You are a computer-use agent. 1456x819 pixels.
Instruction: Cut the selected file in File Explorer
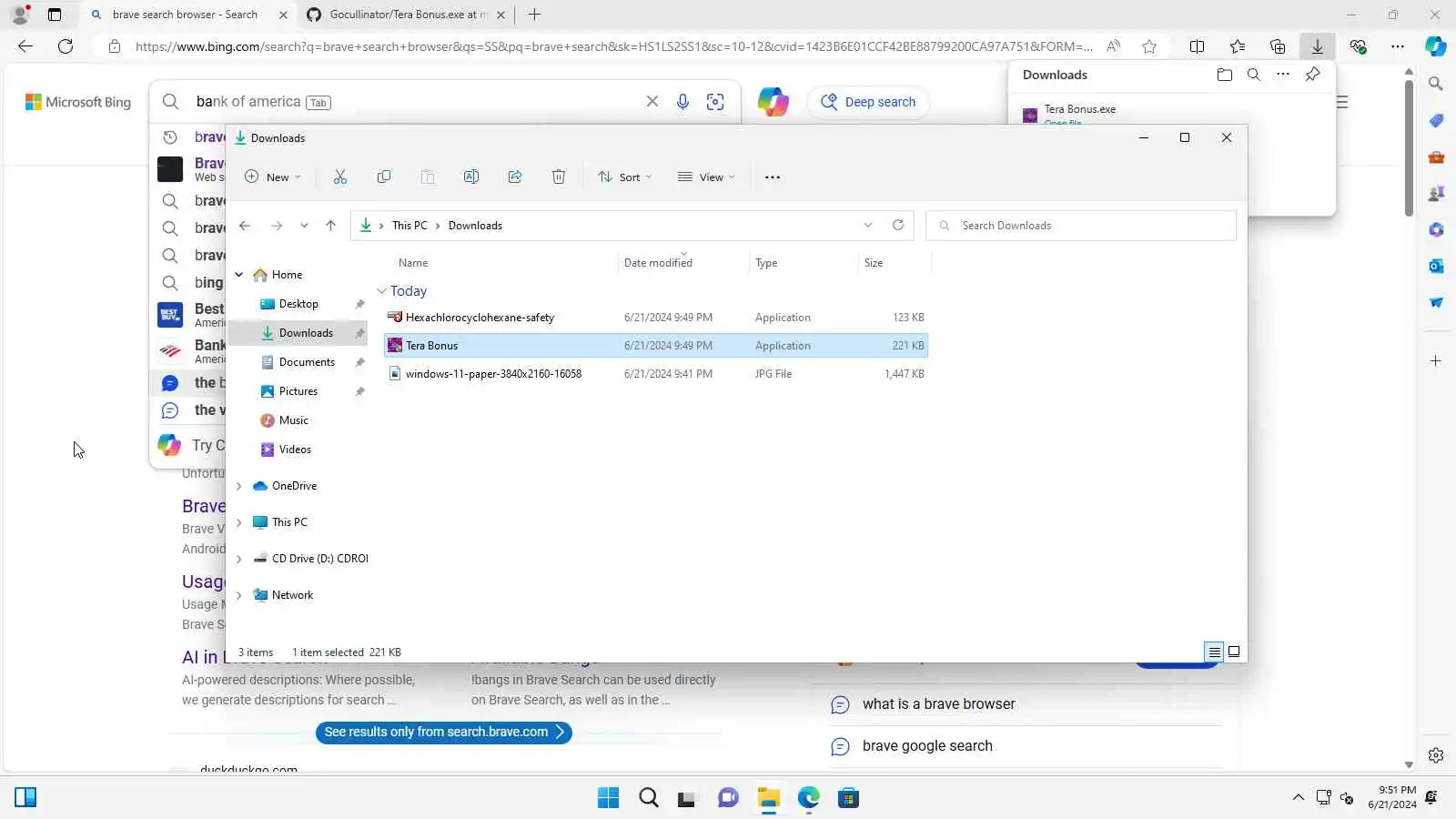340,177
